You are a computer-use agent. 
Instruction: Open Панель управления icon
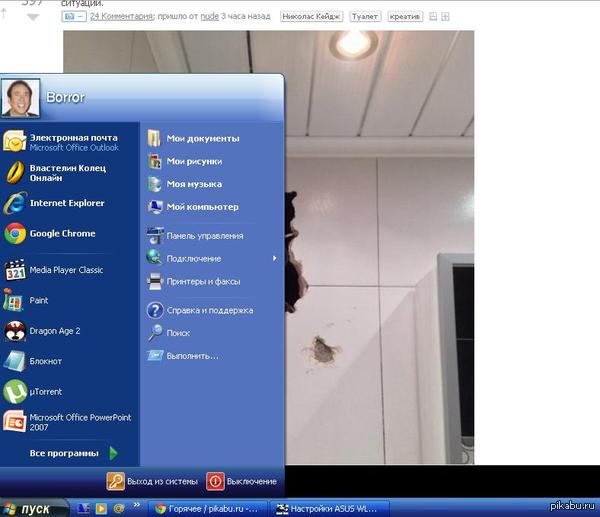[x=155, y=236]
